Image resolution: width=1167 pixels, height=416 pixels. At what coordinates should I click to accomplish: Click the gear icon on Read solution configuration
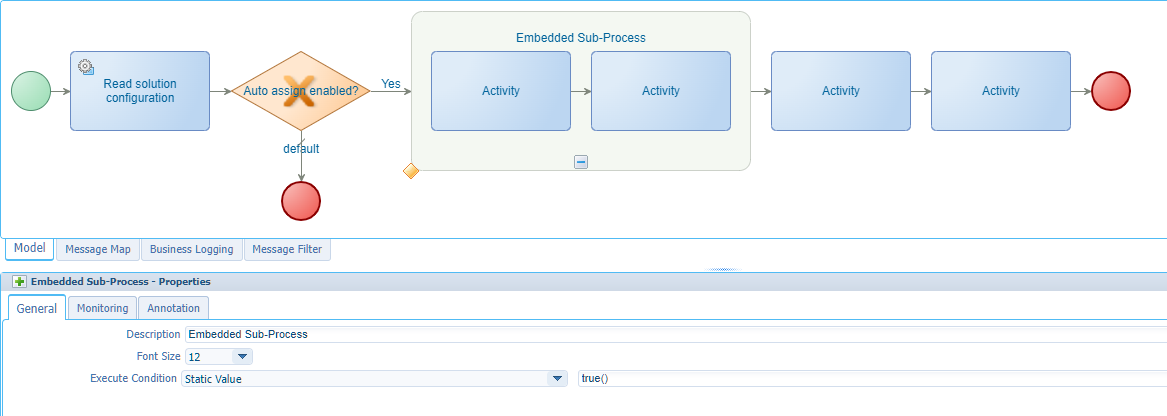86,67
